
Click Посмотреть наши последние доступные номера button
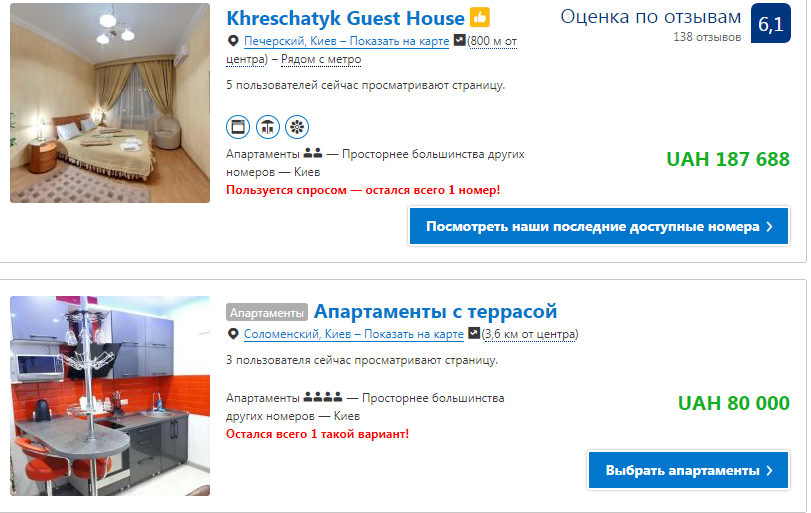[x=599, y=226]
